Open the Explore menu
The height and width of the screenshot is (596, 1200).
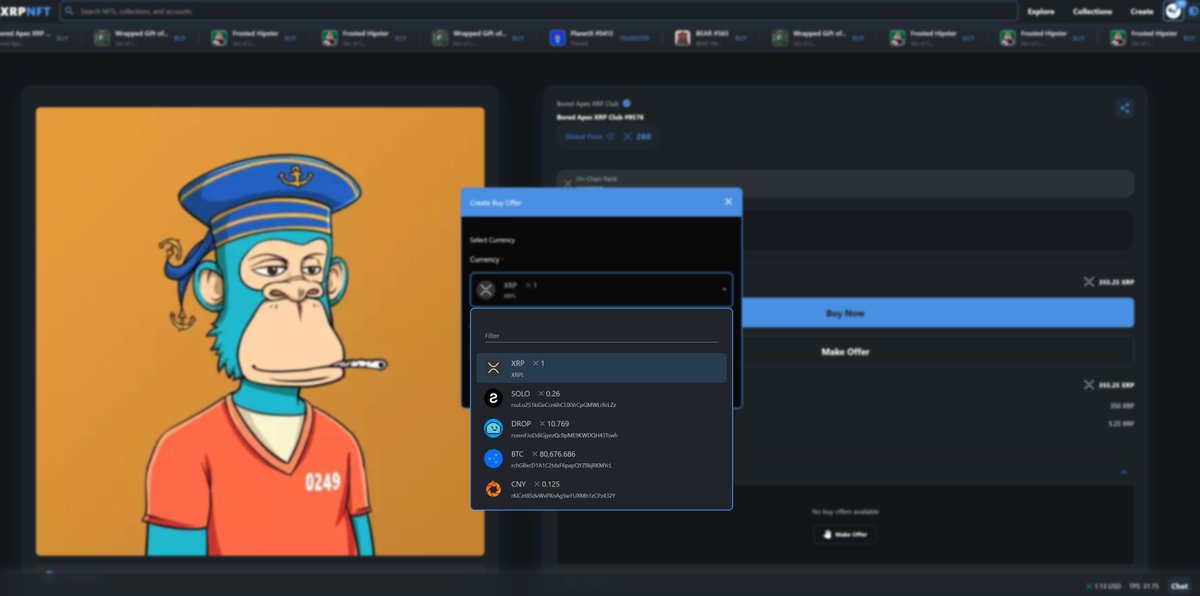(x=1040, y=11)
